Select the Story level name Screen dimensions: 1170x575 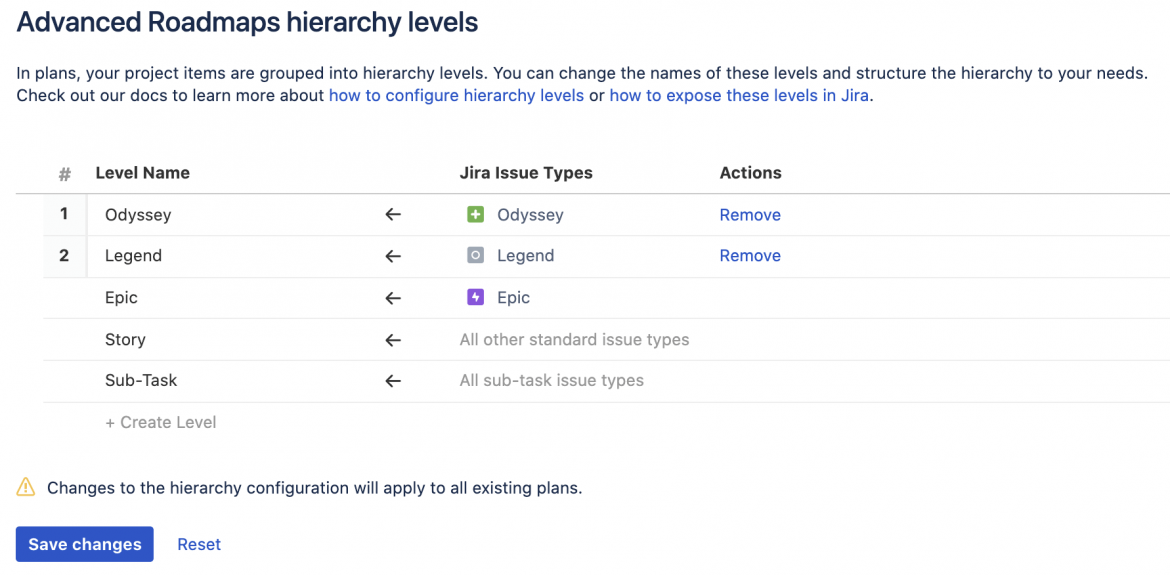125,340
